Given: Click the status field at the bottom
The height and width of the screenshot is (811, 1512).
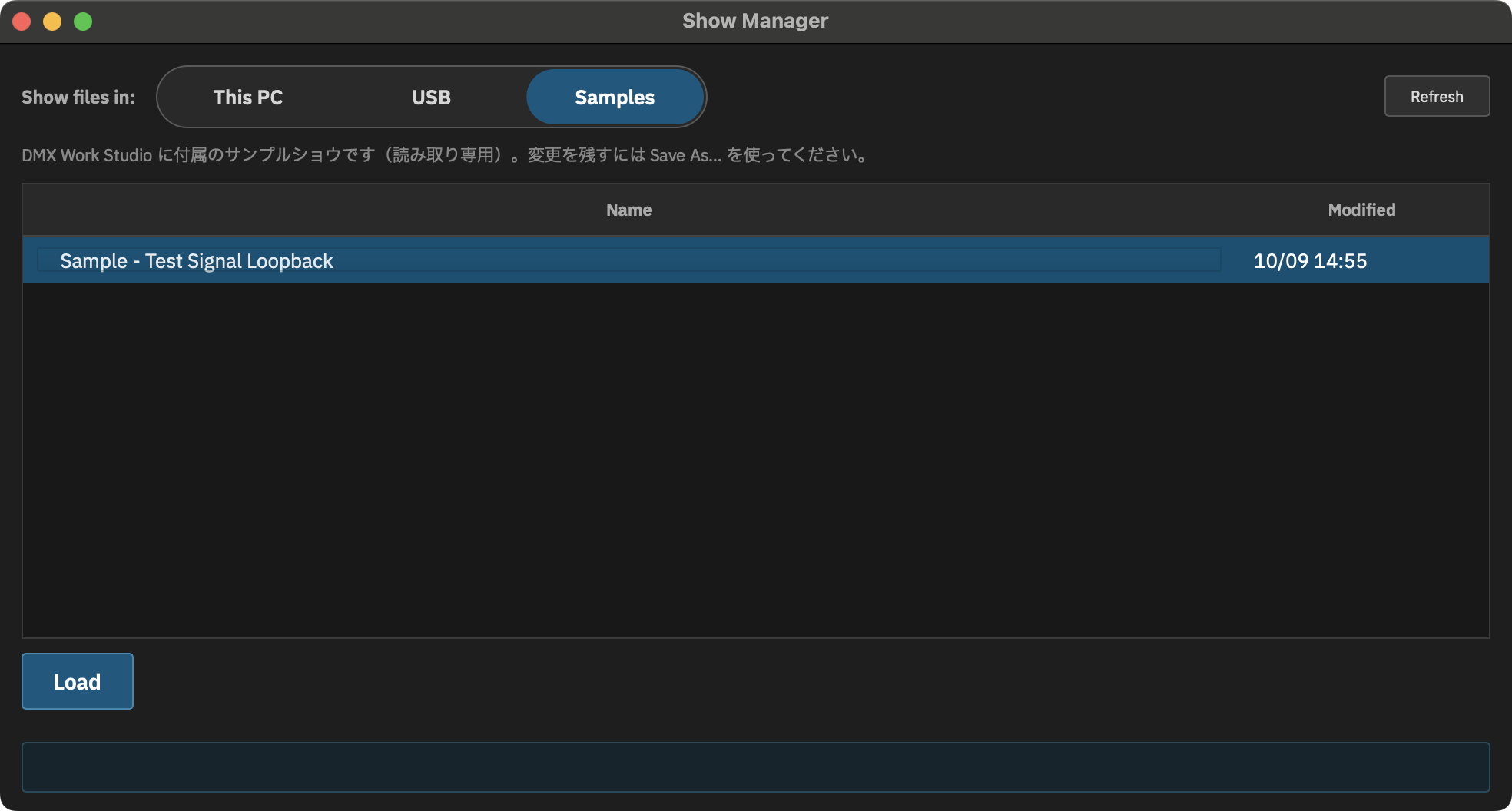Looking at the screenshot, I should pos(756,766).
